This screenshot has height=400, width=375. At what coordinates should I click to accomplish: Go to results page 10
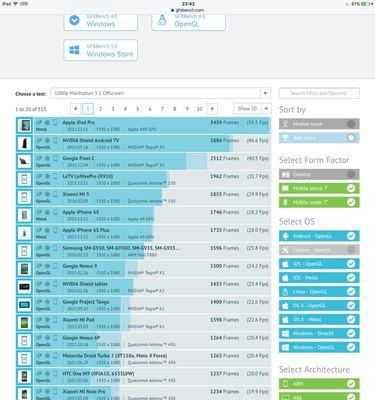pos(199,109)
